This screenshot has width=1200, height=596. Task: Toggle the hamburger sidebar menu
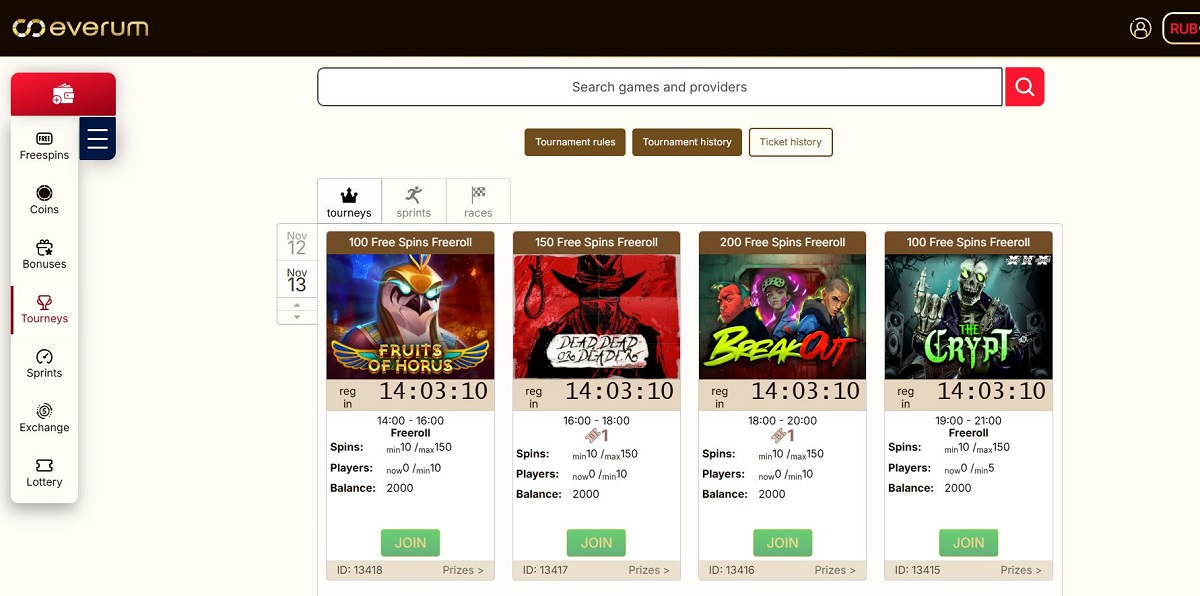click(x=97, y=138)
